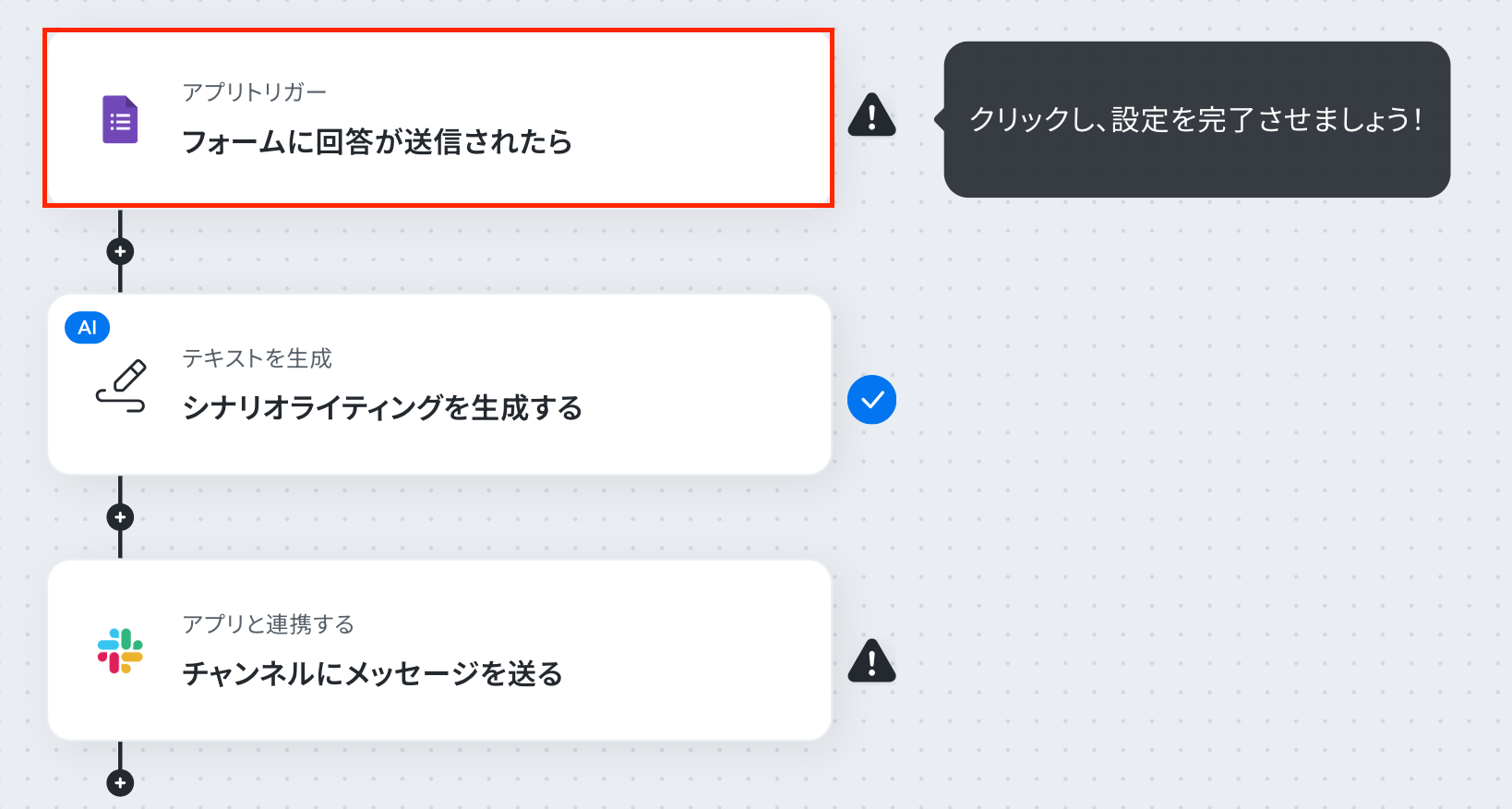Open シナリオライティングを生成する step

(x=439, y=384)
